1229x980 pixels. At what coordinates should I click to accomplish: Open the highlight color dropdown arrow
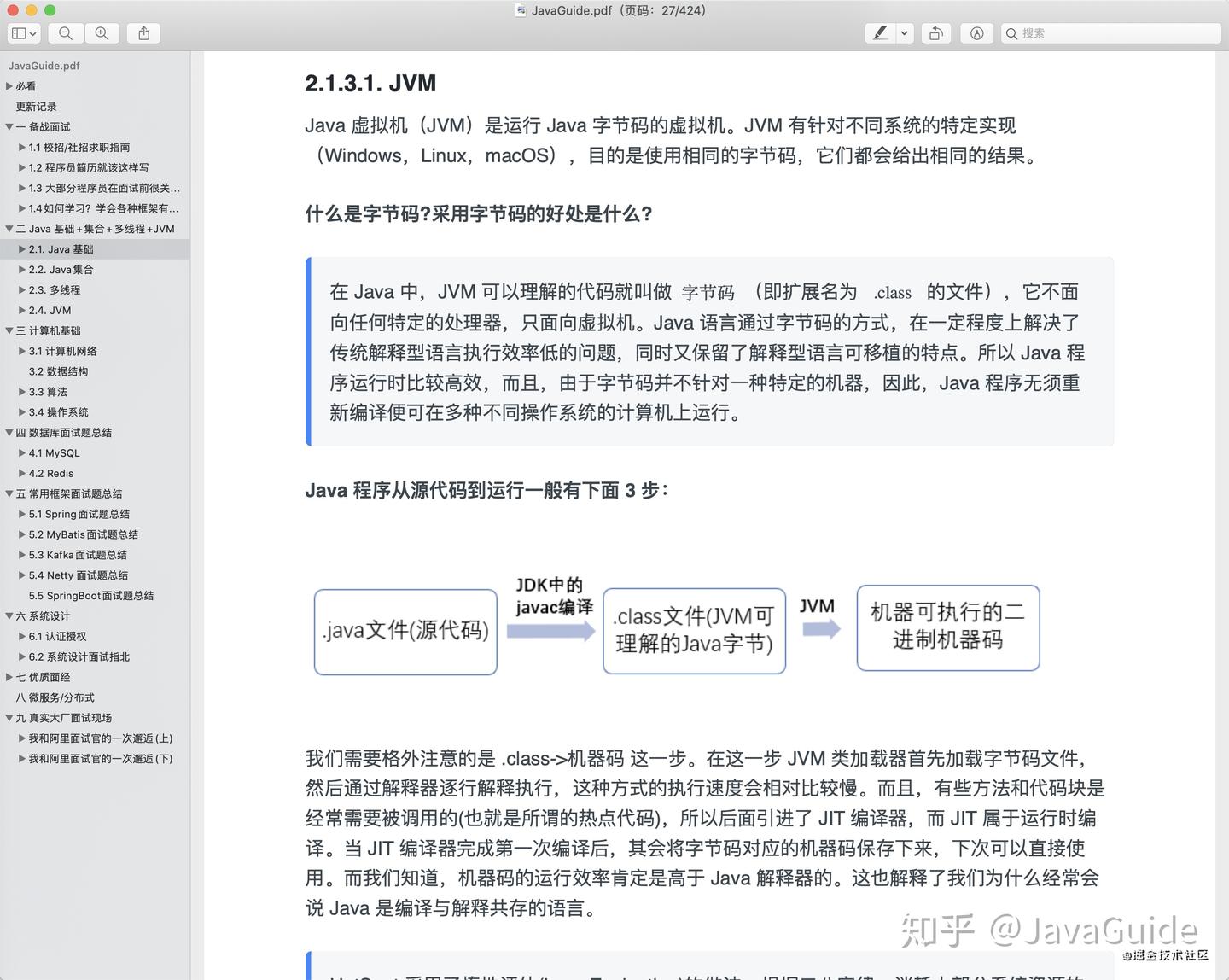point(904,33)
